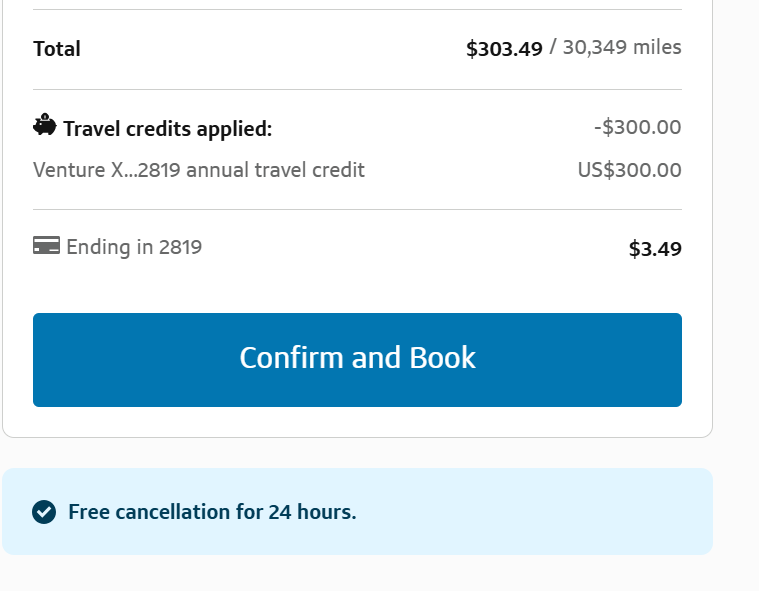Select the $303.49 total price
The width and height of the screenshot is (759, 591).
pyautogui.click(x=504, y=49)
